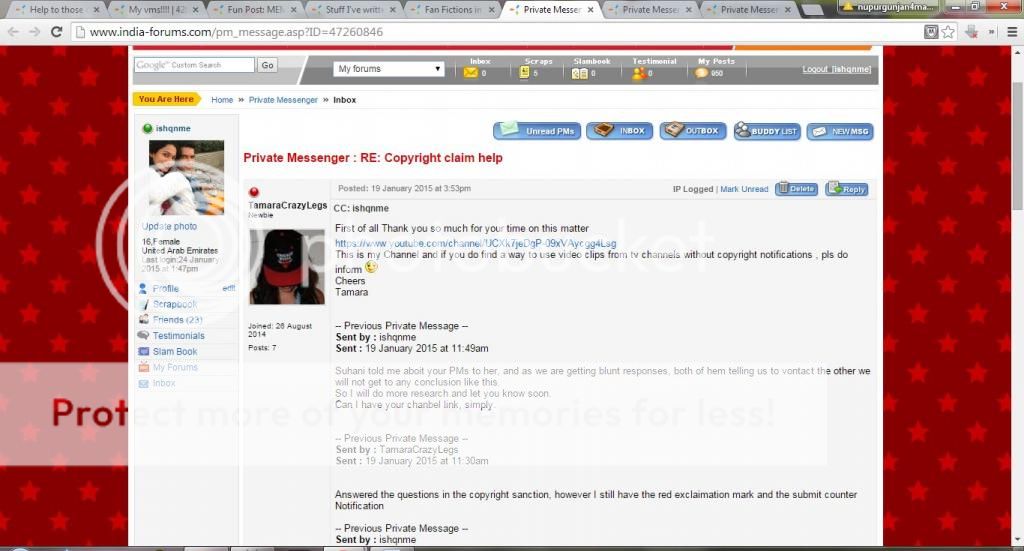Click the Slambook icon in header
The width and height of the screenshot is (1024, 551).
(579, 73)
